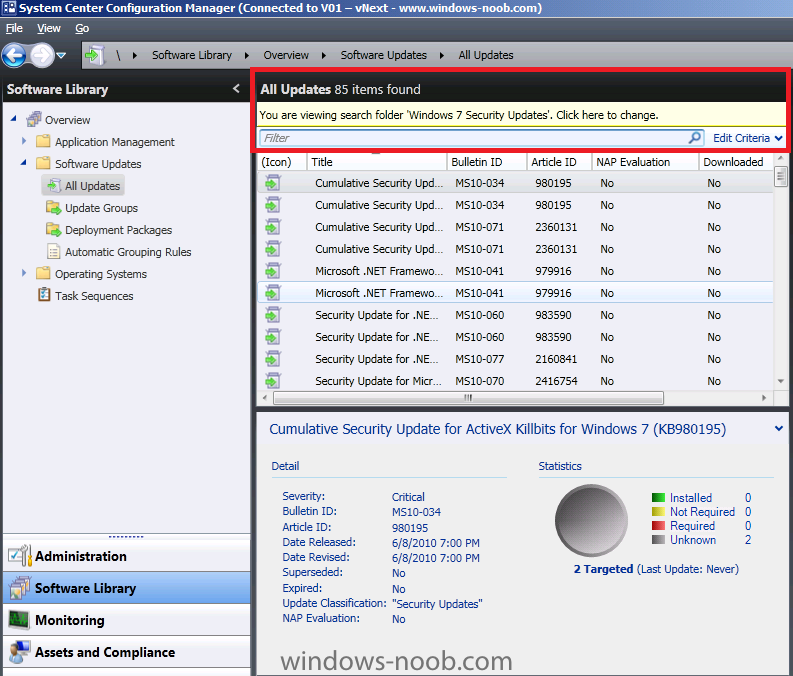Image resolution: width=793 pixels, height=676 pixels.
Task: Collapse the Software Library navigation pane
Action: [x=236, y=88]
